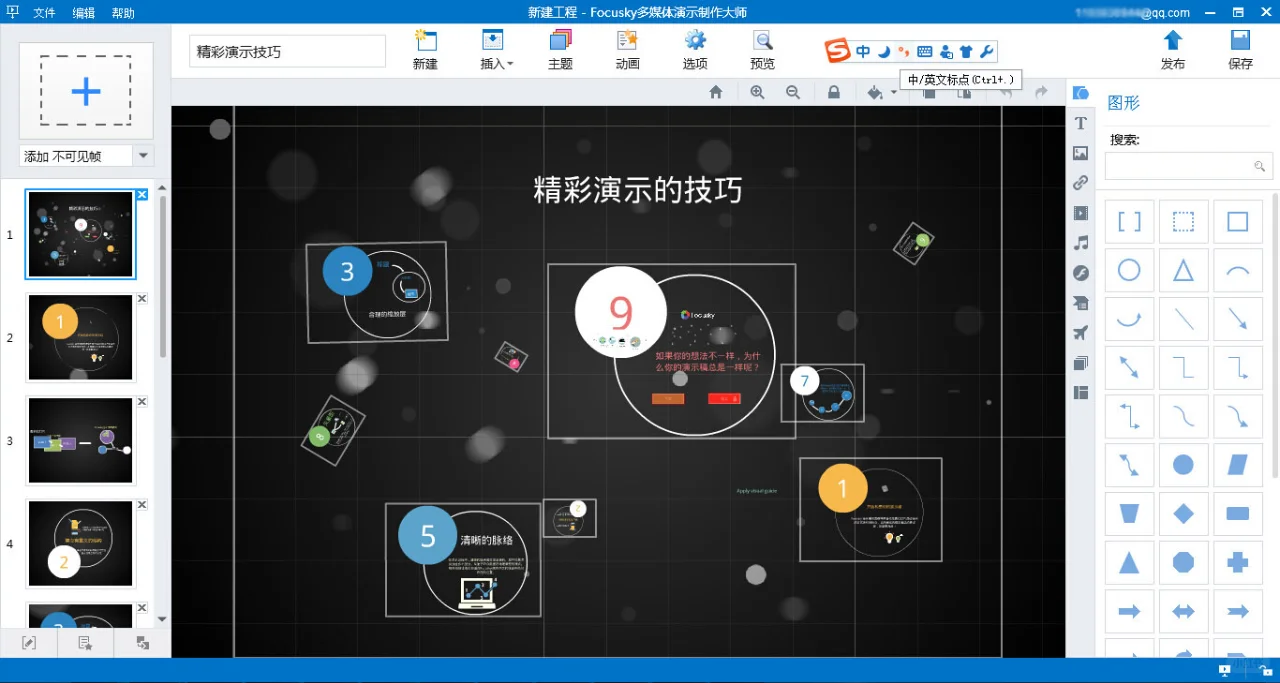Publish the presentation with 发布
Image resolution: width=1280 pixels, height=683 pixels.
(x=1172, y=48)
